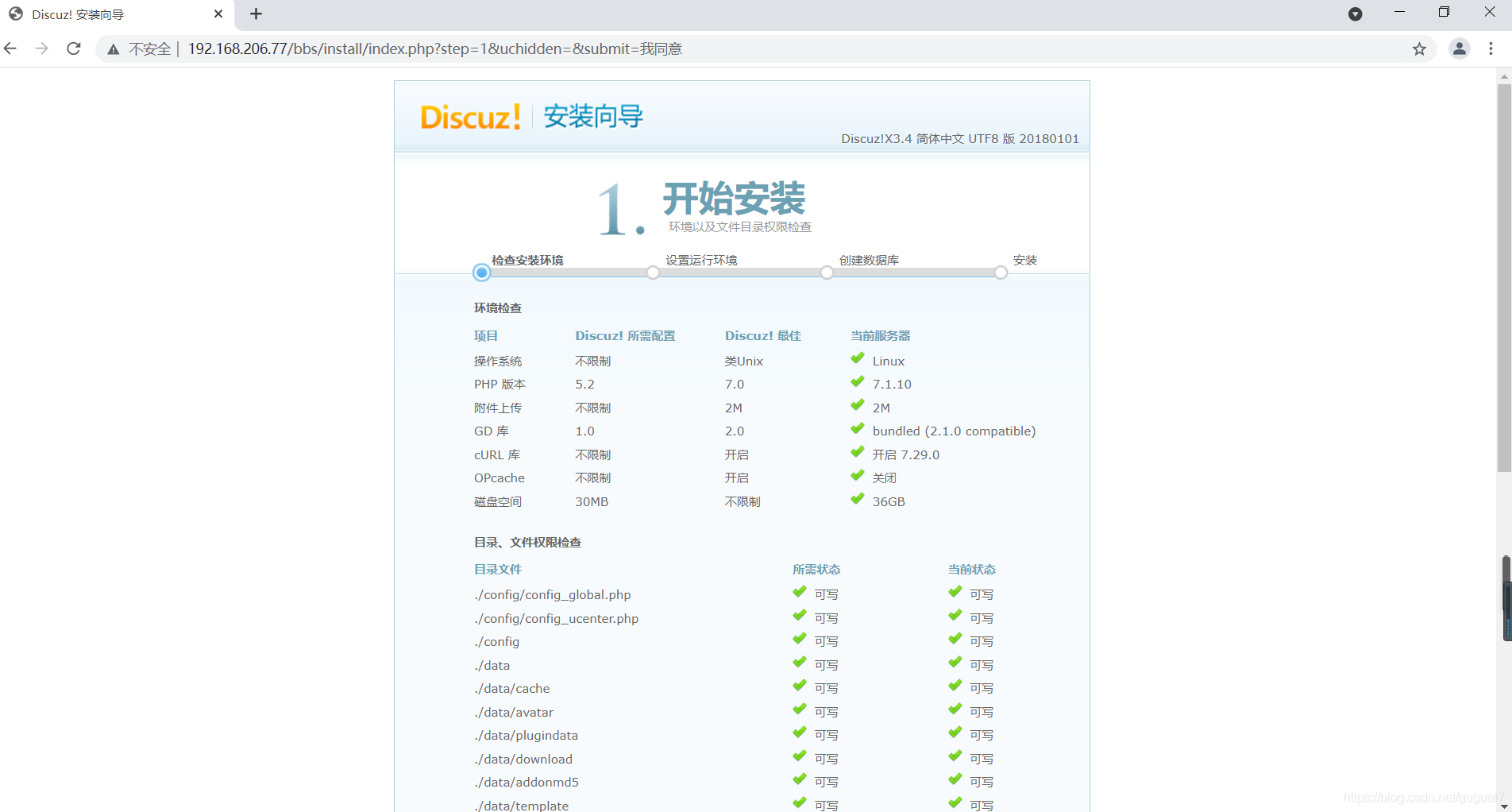Image resolution: width=1512 pixels, height=812 pixels.
Task: Click the browser forward arrow
Action: click(41, 48)
